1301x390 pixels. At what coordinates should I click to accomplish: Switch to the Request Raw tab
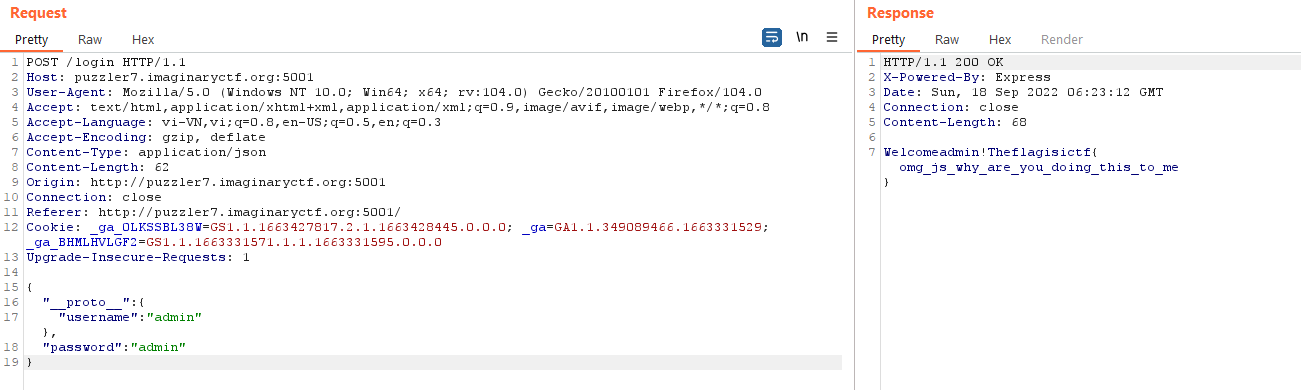pyautogui.click(x=90, y=40)
